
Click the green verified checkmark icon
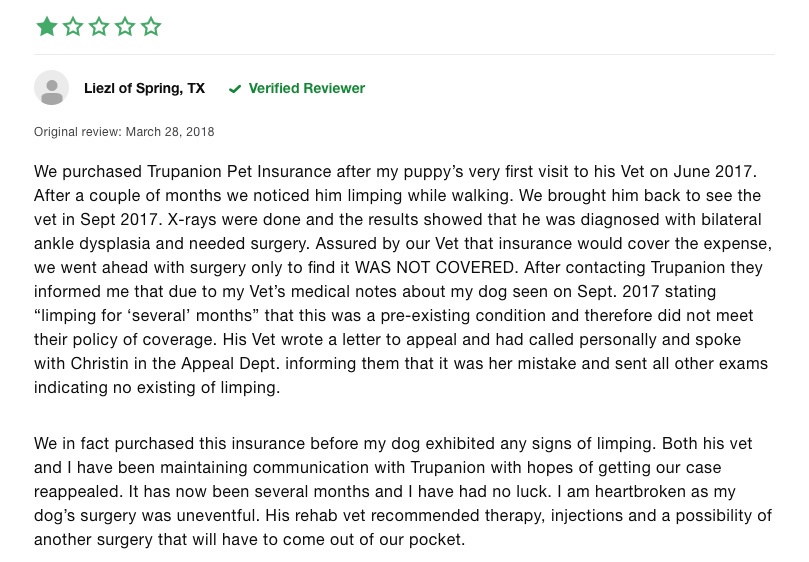pos(235,89)
